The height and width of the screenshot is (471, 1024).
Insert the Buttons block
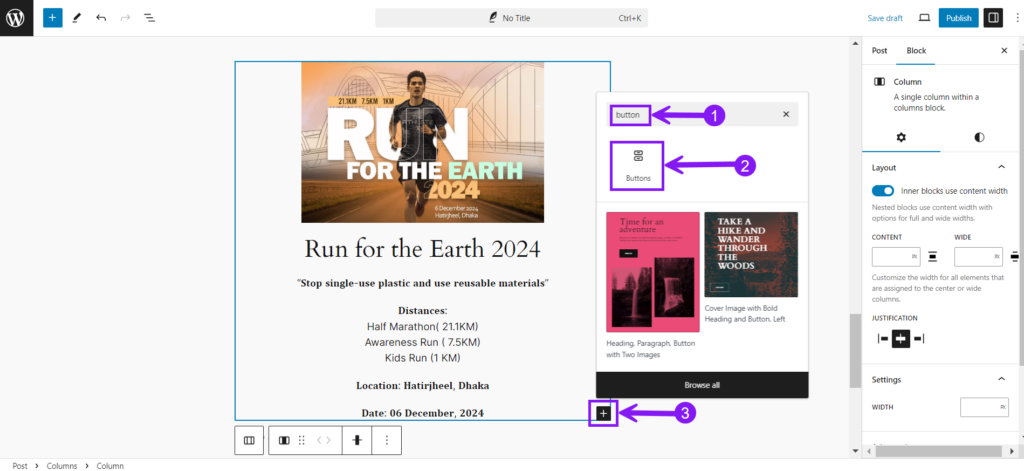tap(638, 166)
